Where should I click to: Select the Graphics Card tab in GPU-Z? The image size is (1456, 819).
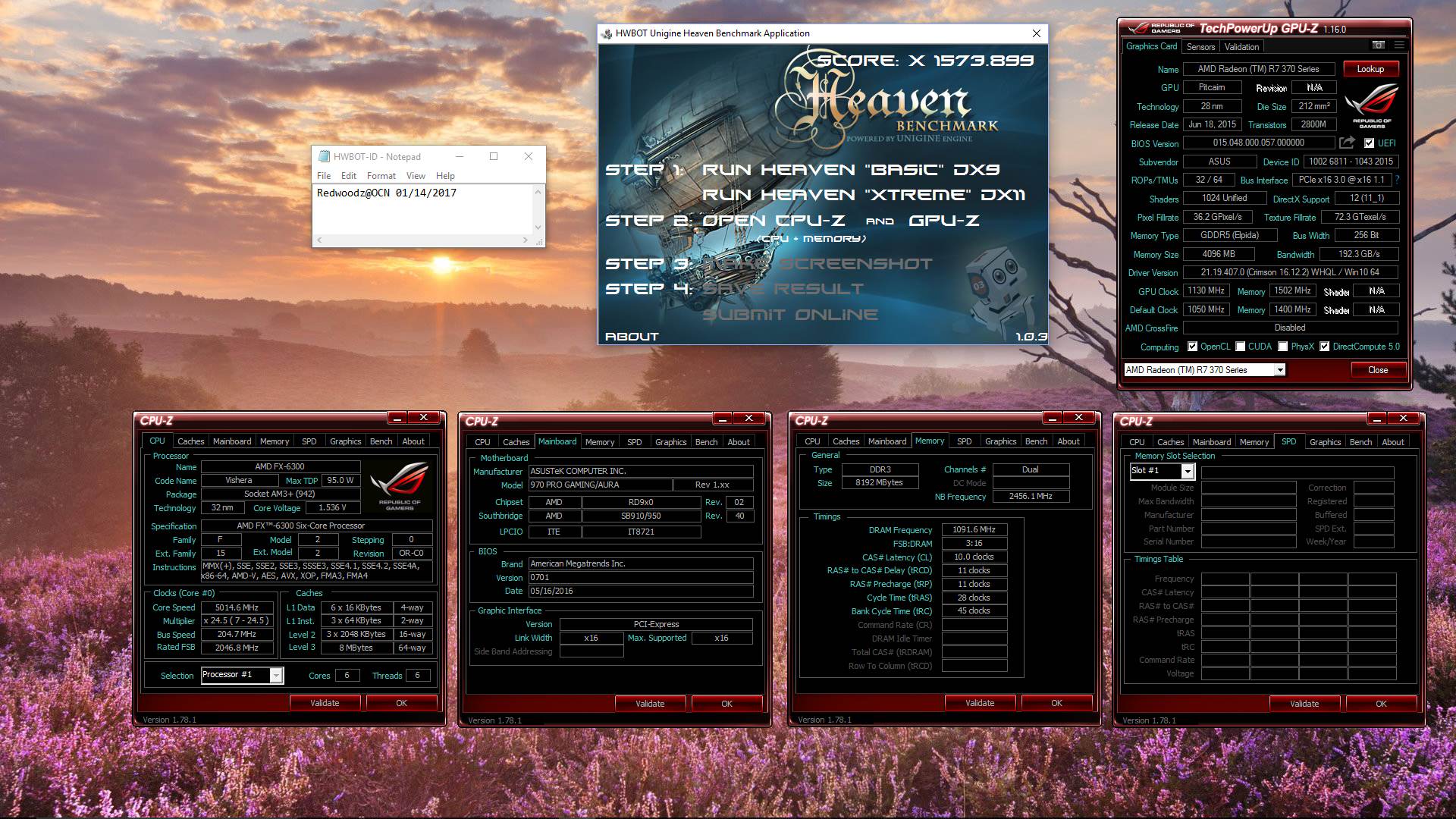coord(1151,46)
